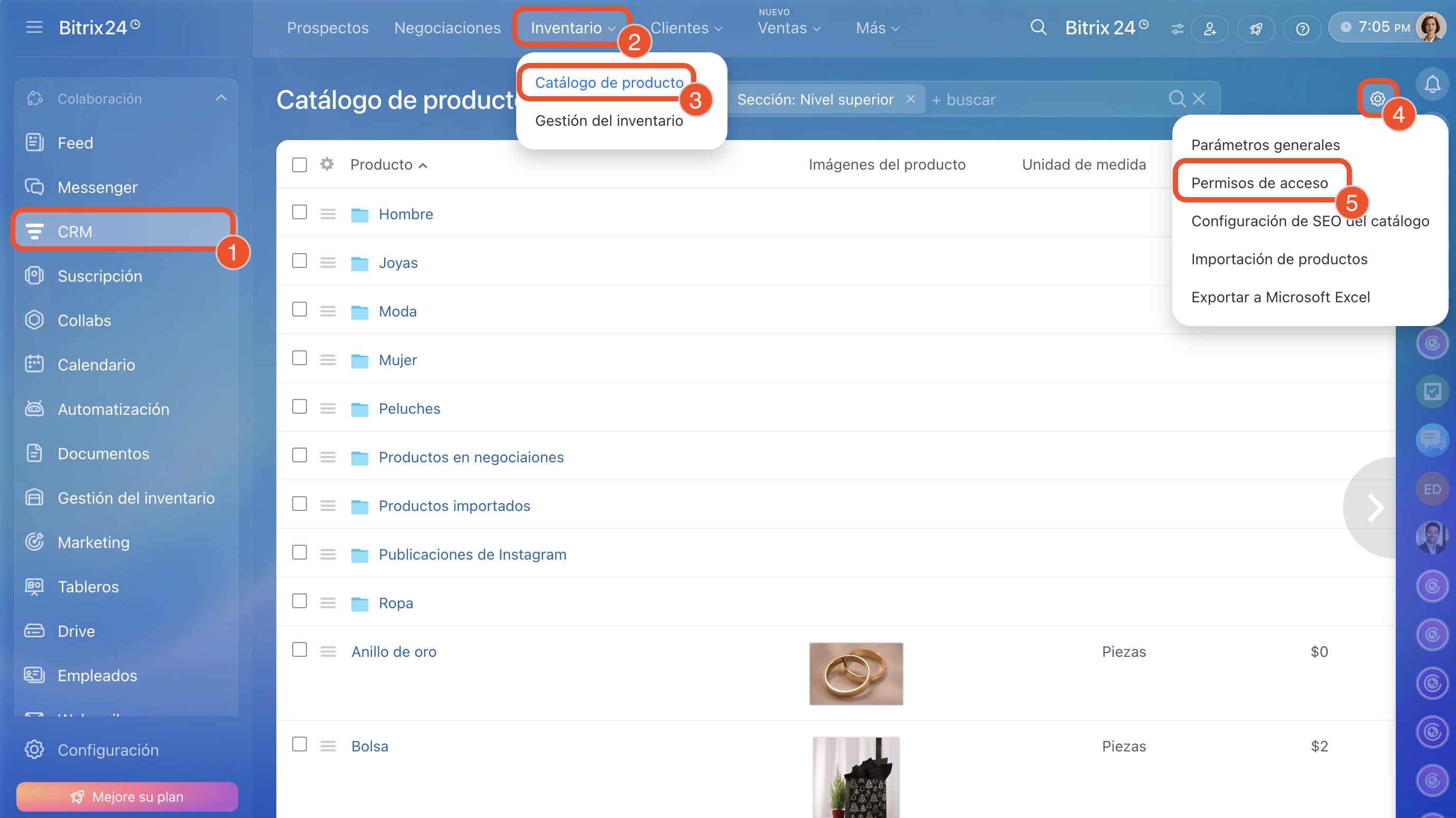Click the catalog settings gear icon

pos(1377,99)
